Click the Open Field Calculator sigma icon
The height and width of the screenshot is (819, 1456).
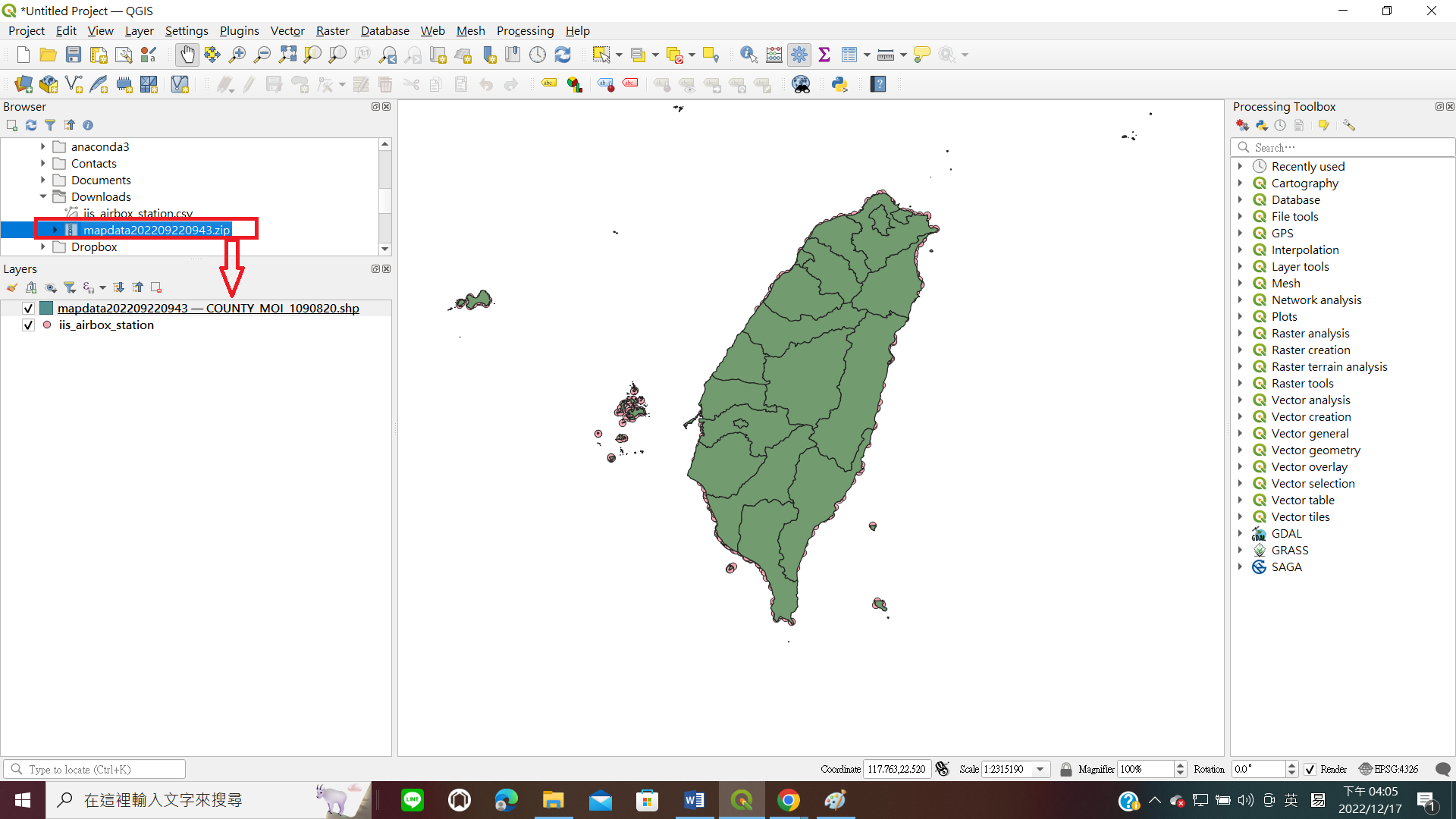pyautogui.click(x=824, y=55)
